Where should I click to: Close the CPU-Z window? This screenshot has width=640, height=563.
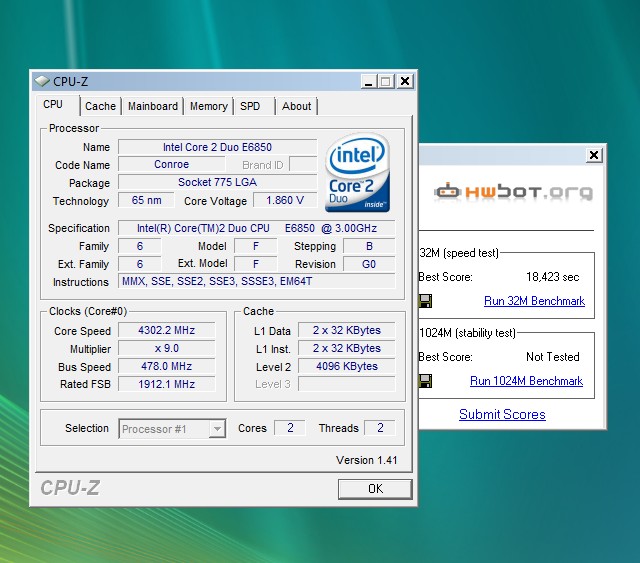coord(404,81)
